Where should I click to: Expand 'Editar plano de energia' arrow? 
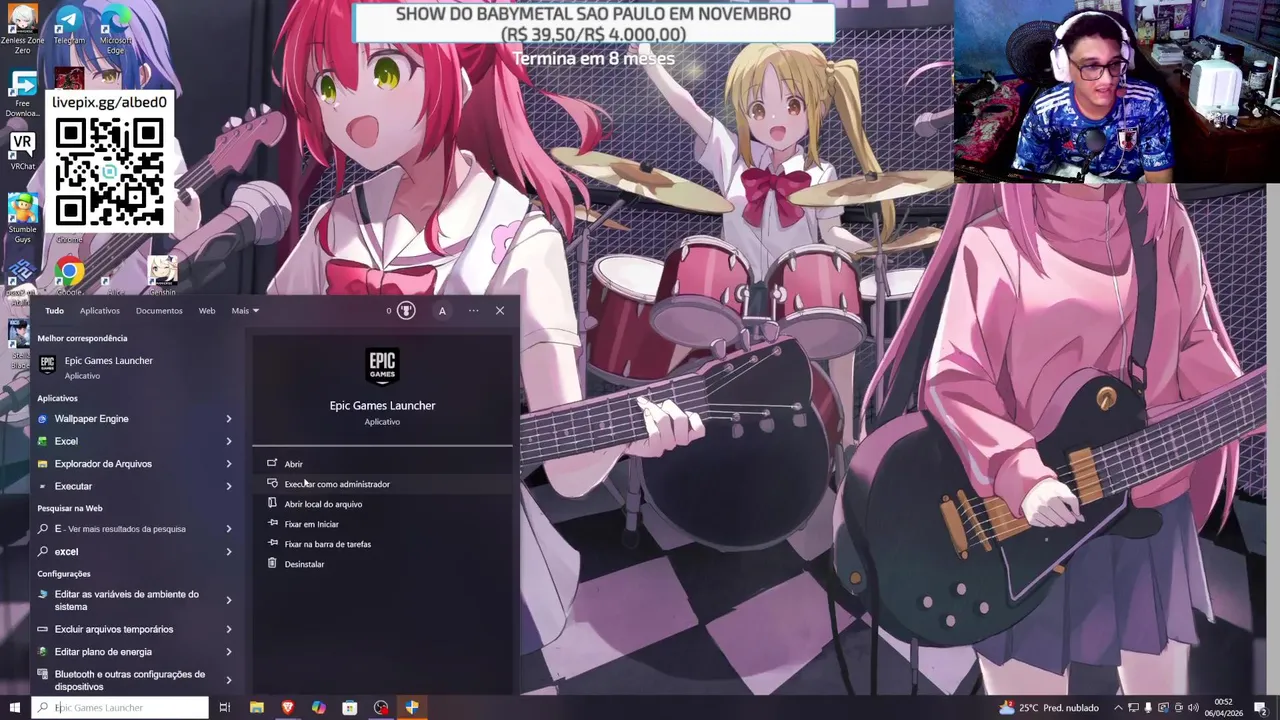[x=229, y=652]
